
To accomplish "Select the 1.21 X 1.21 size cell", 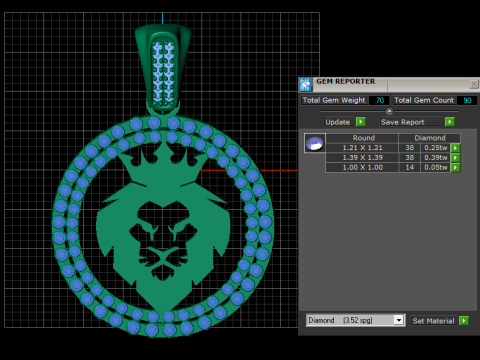I will pyautogui.click(x=362, y=148).
